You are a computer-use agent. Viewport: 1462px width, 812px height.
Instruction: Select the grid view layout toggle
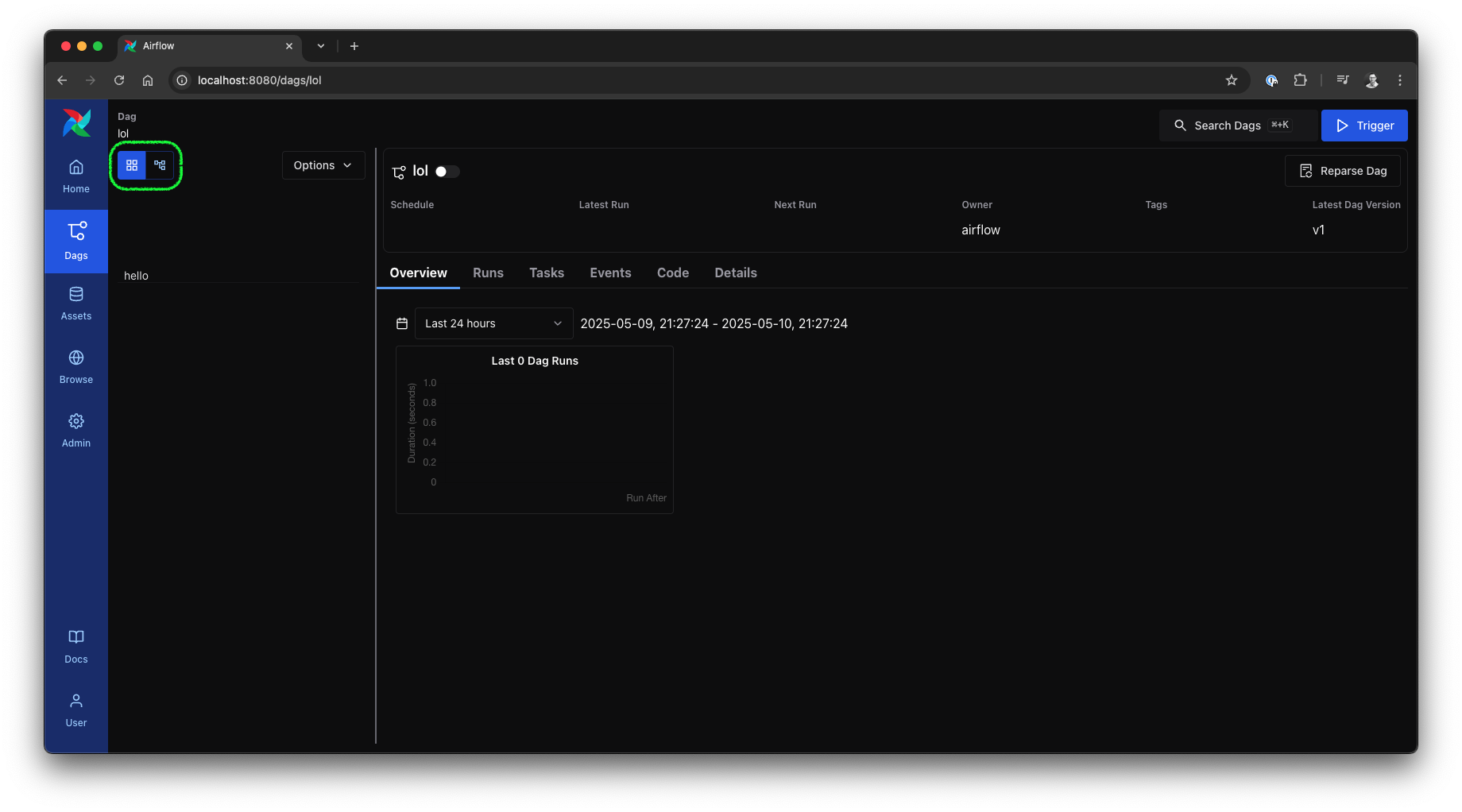point(132,165)
